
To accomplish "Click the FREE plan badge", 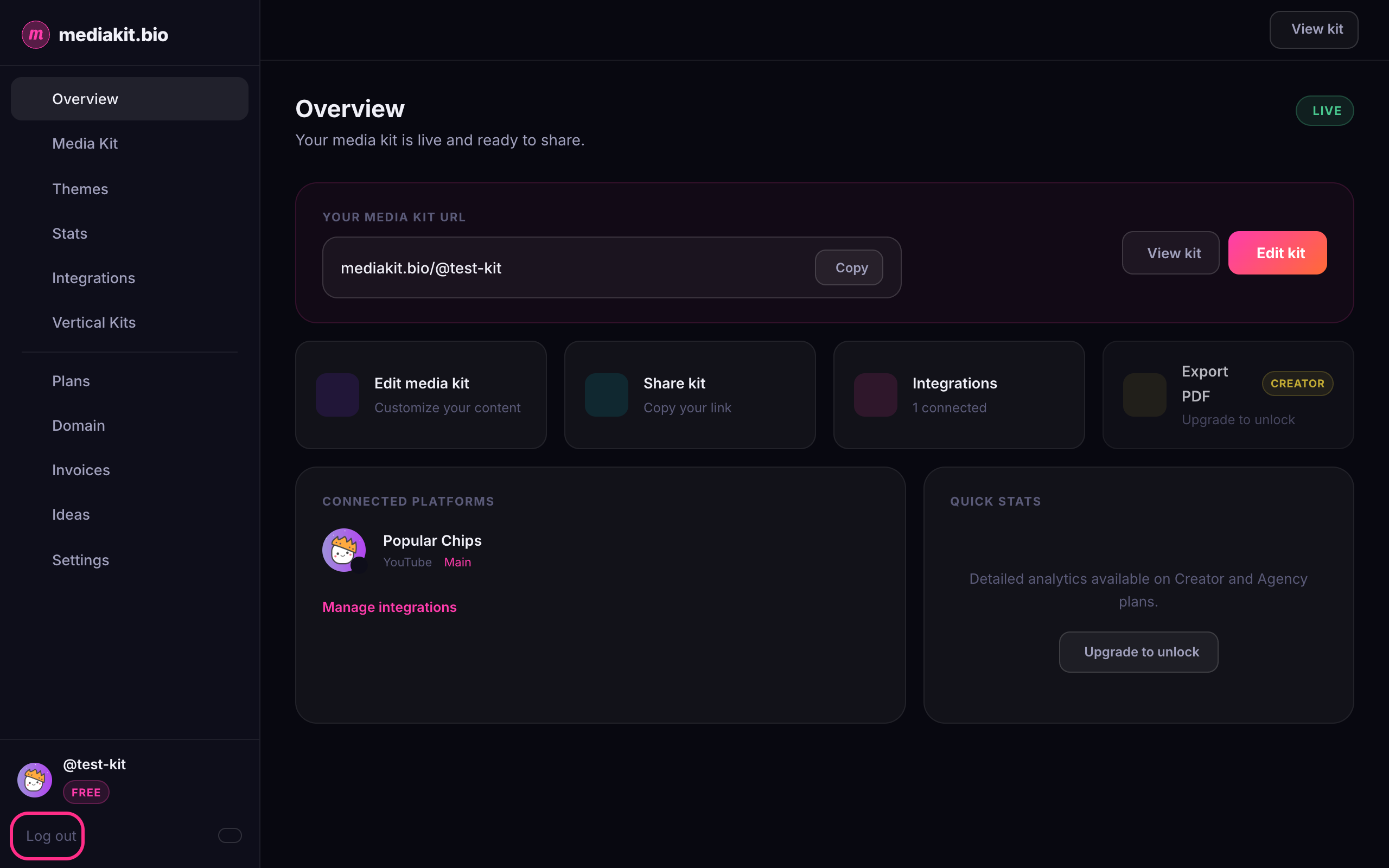I will 86,792.
